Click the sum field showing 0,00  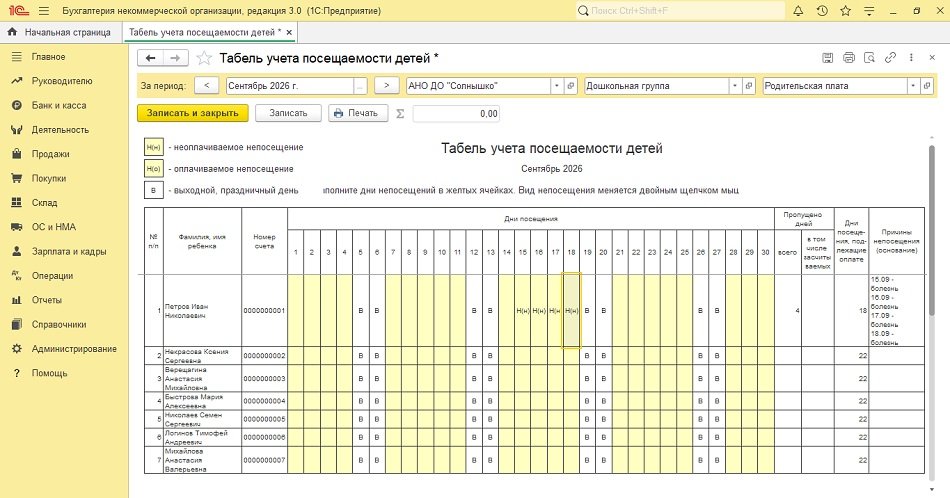click(456, 113)
